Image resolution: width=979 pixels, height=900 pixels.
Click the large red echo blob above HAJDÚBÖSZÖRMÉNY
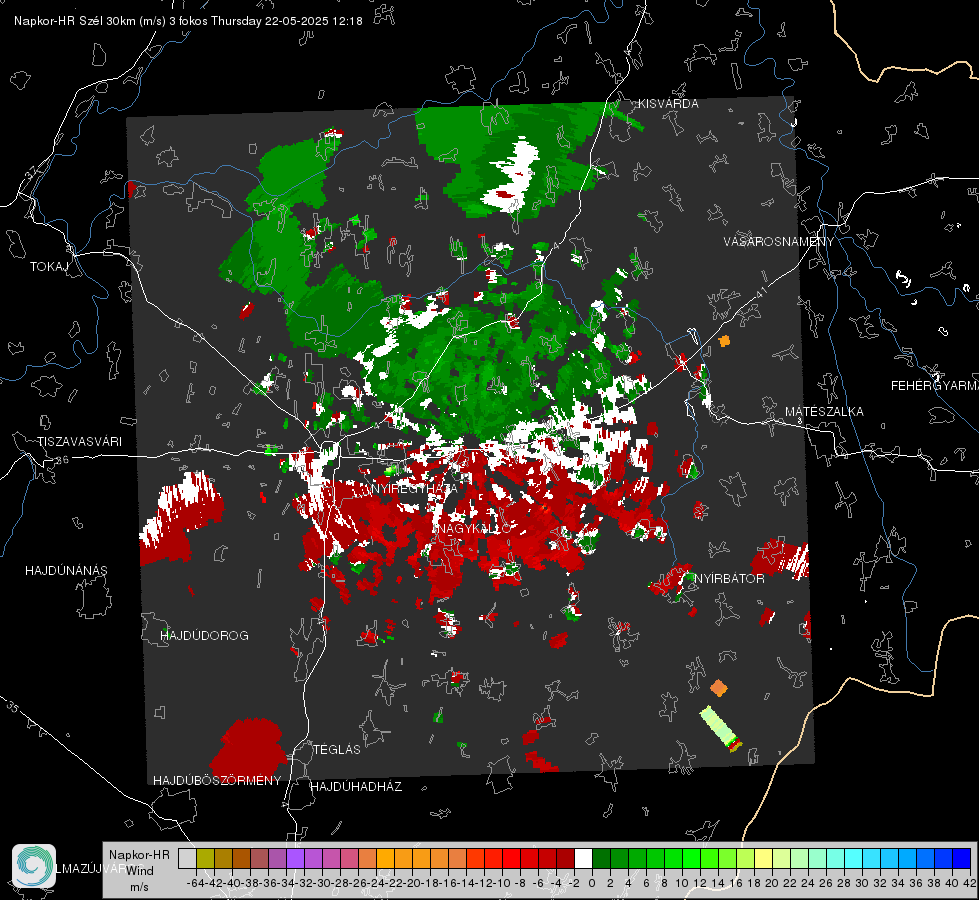(x=247, y=748)
